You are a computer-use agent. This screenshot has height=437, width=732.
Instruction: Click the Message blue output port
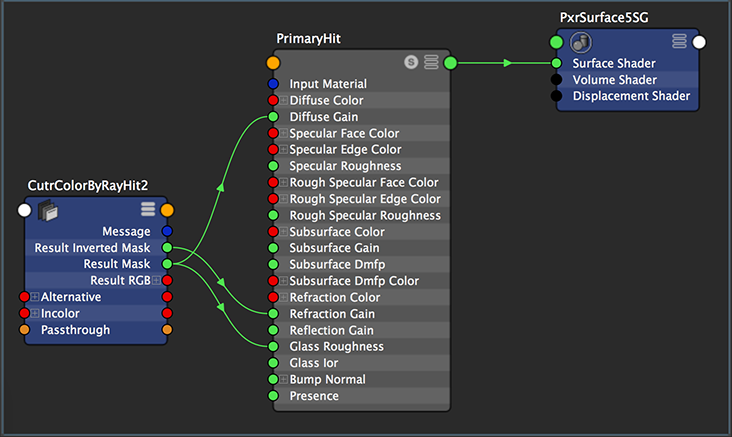click(167, 231)
